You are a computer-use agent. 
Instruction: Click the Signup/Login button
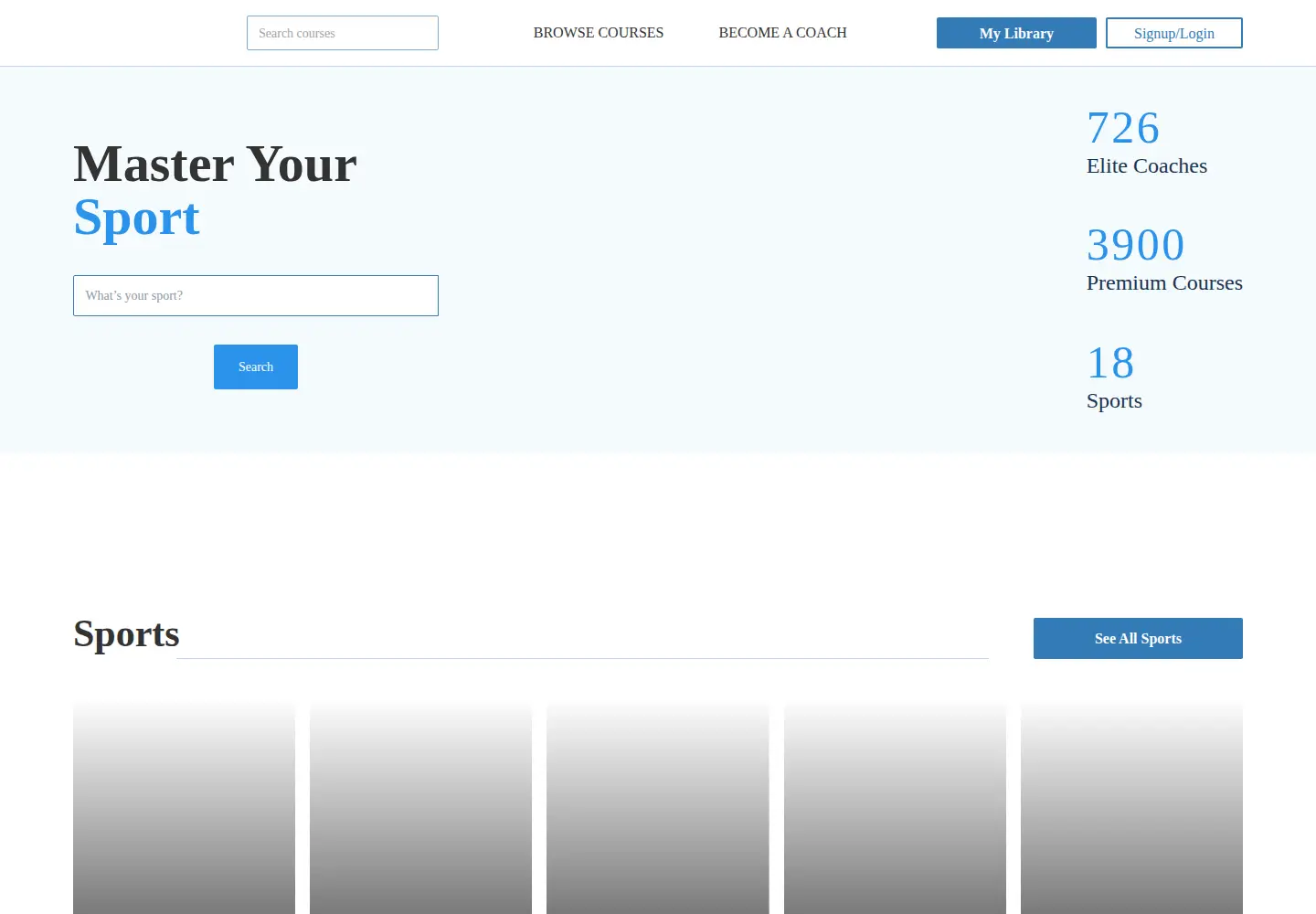tap(1174, 33)
